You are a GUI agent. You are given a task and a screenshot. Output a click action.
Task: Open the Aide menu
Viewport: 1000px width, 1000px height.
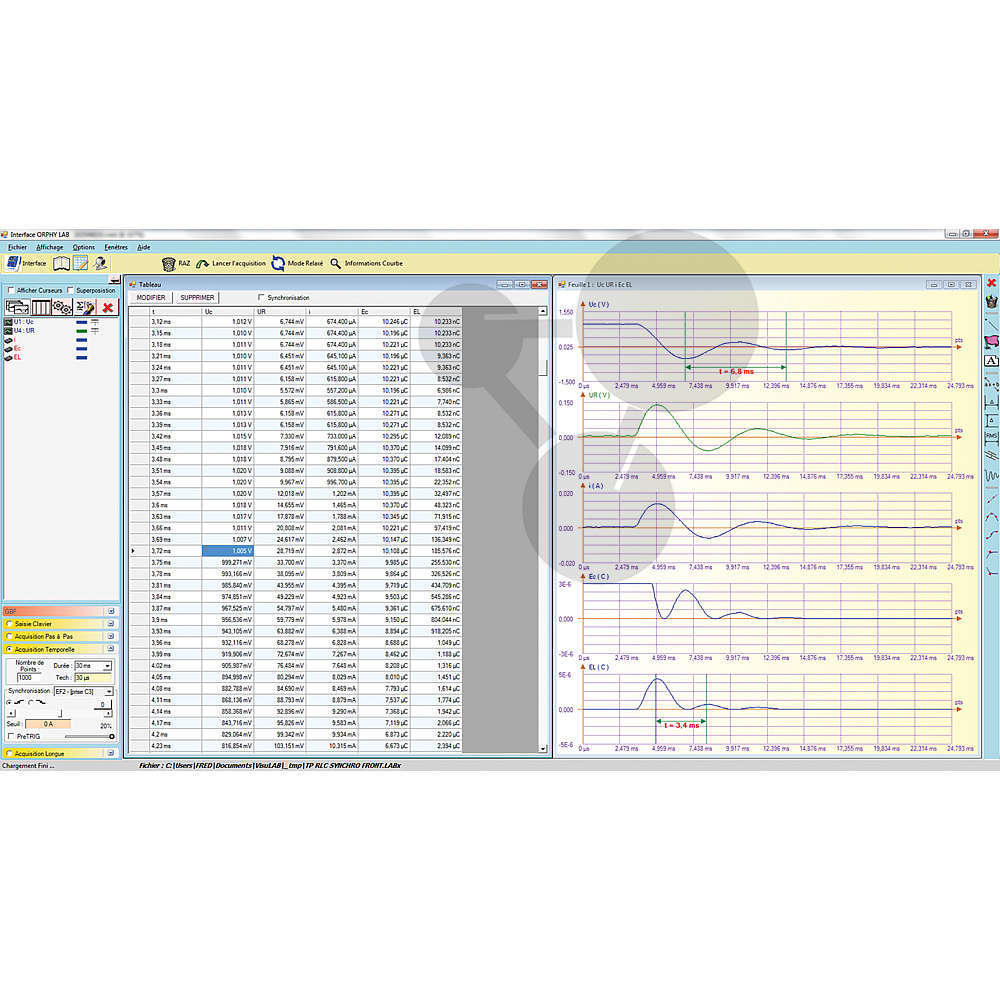click(x=144, y=247)
